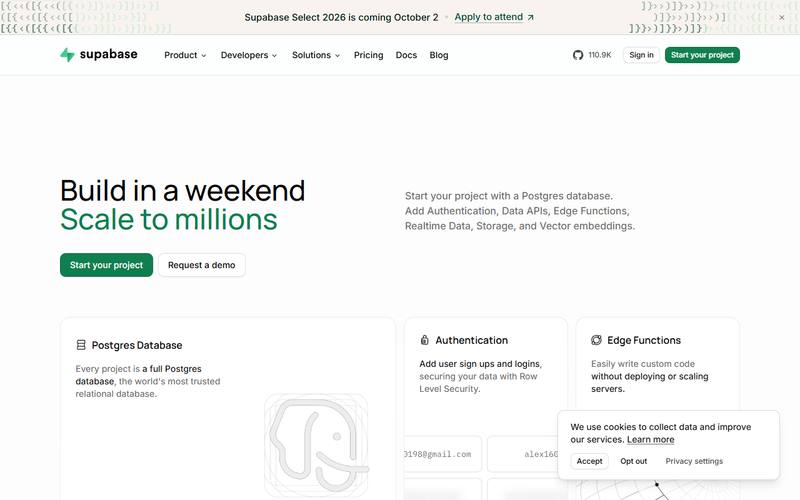This screenshot has width=800, height=500.
Task: Click the Edge Functions icon
Action: click(596, 340)
